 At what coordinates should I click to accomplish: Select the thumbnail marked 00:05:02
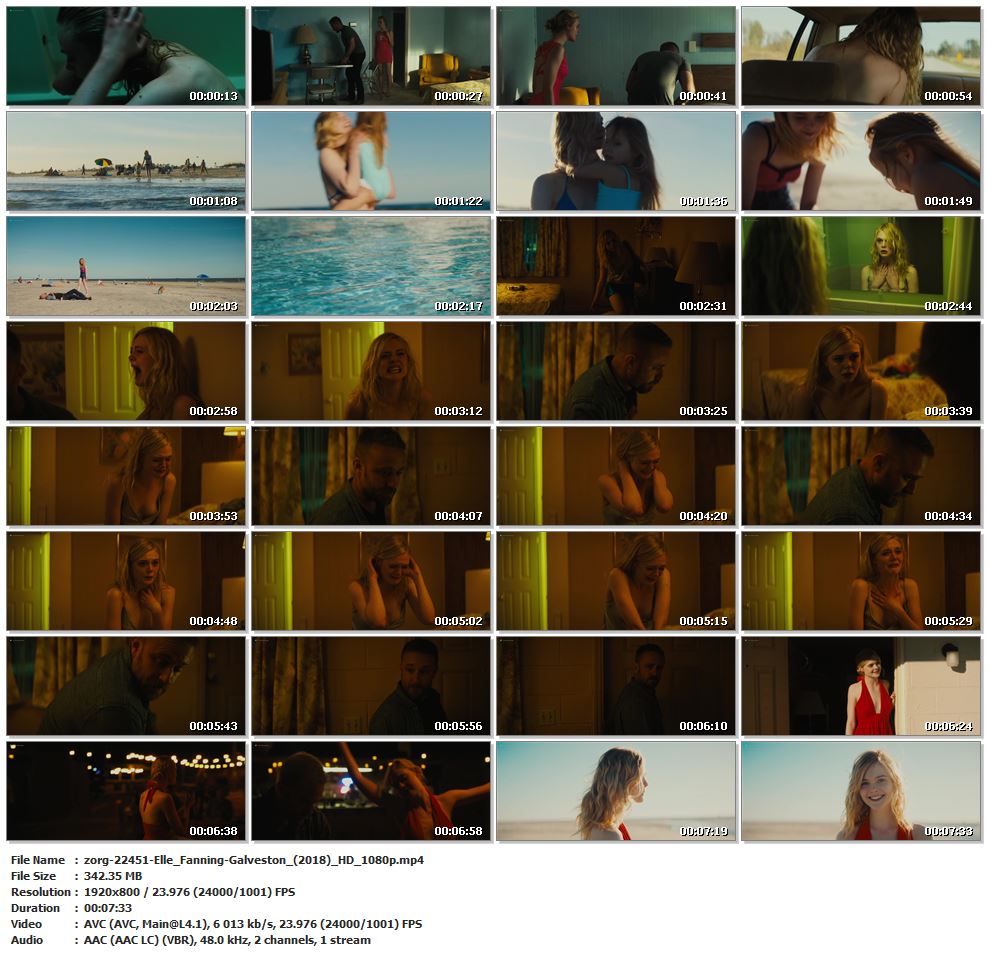coord(371,581)
